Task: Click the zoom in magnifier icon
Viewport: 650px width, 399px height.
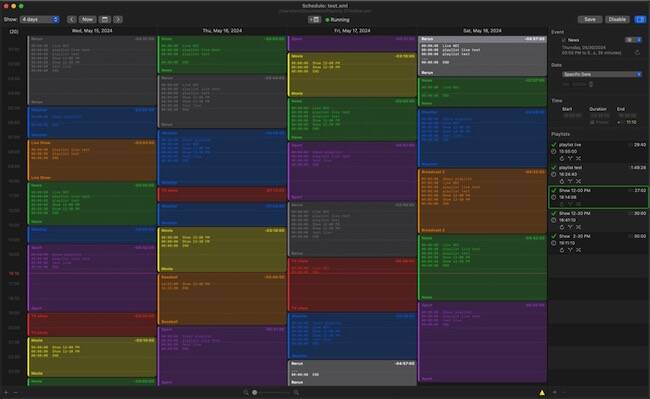Action: (x=296, y=392)
